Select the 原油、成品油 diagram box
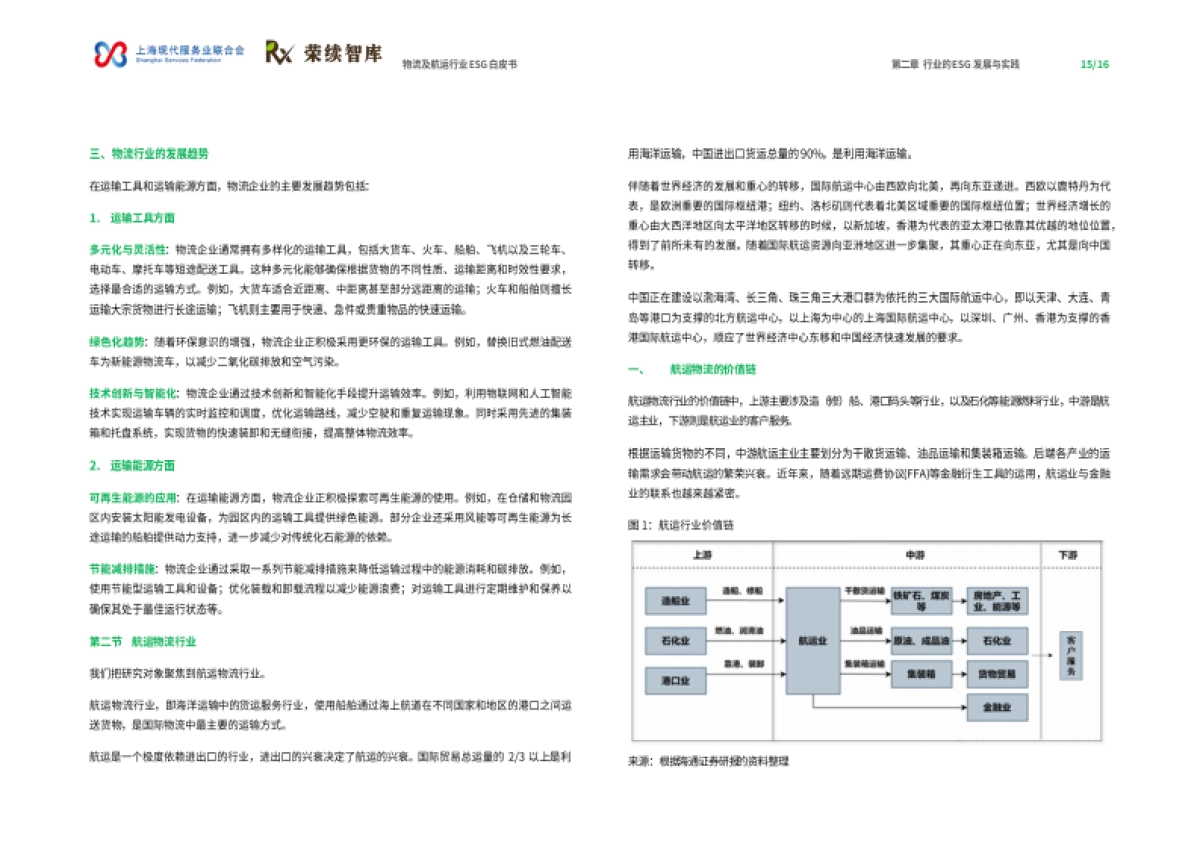This screenshot has width=1200, height=849. point(923,641)
